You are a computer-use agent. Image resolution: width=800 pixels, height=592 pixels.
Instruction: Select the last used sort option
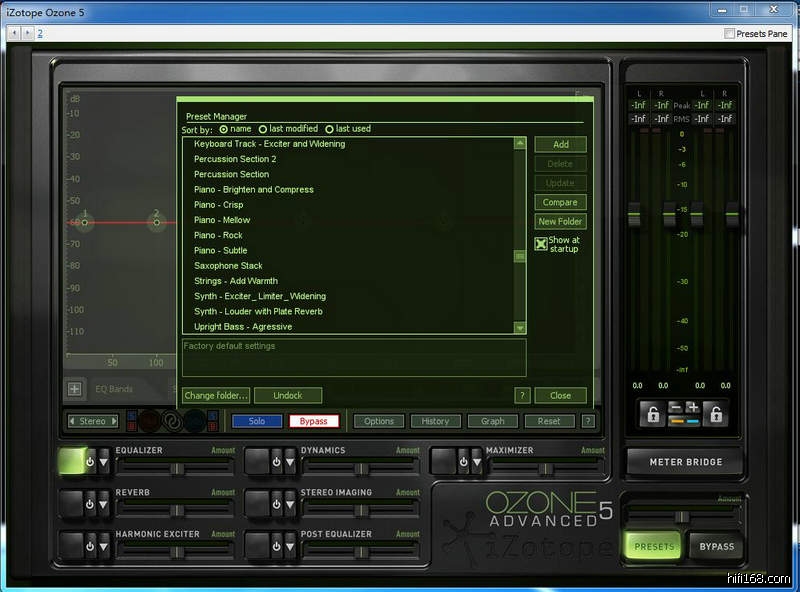(329, 129)
